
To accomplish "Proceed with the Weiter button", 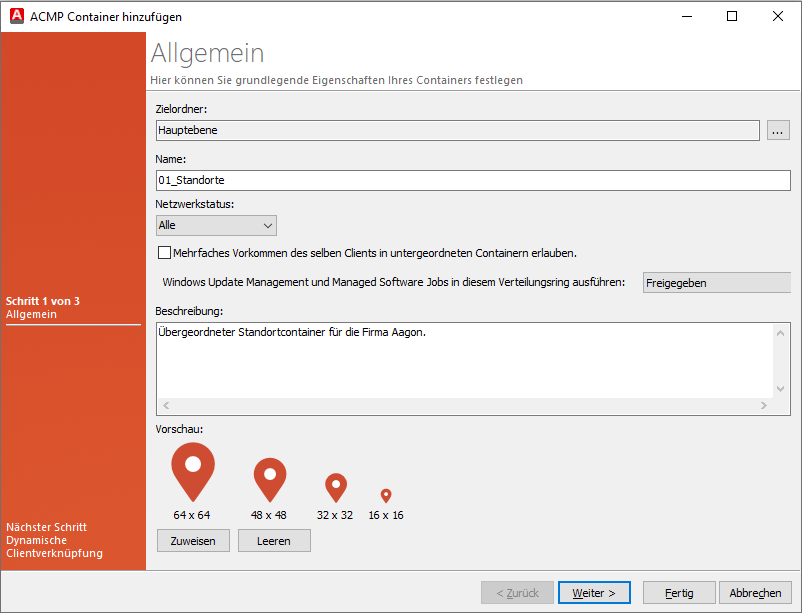I will point(594,592).
